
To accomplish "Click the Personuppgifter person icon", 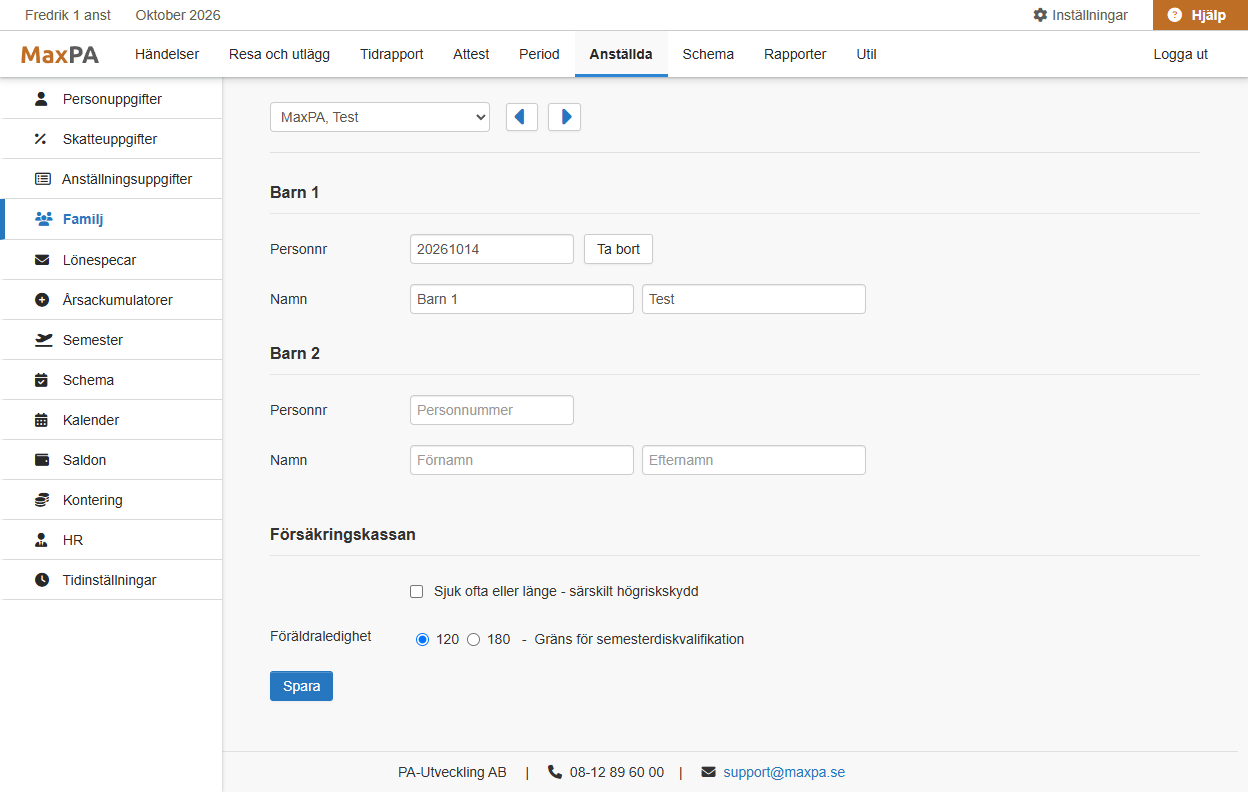I will click(41, 99).
